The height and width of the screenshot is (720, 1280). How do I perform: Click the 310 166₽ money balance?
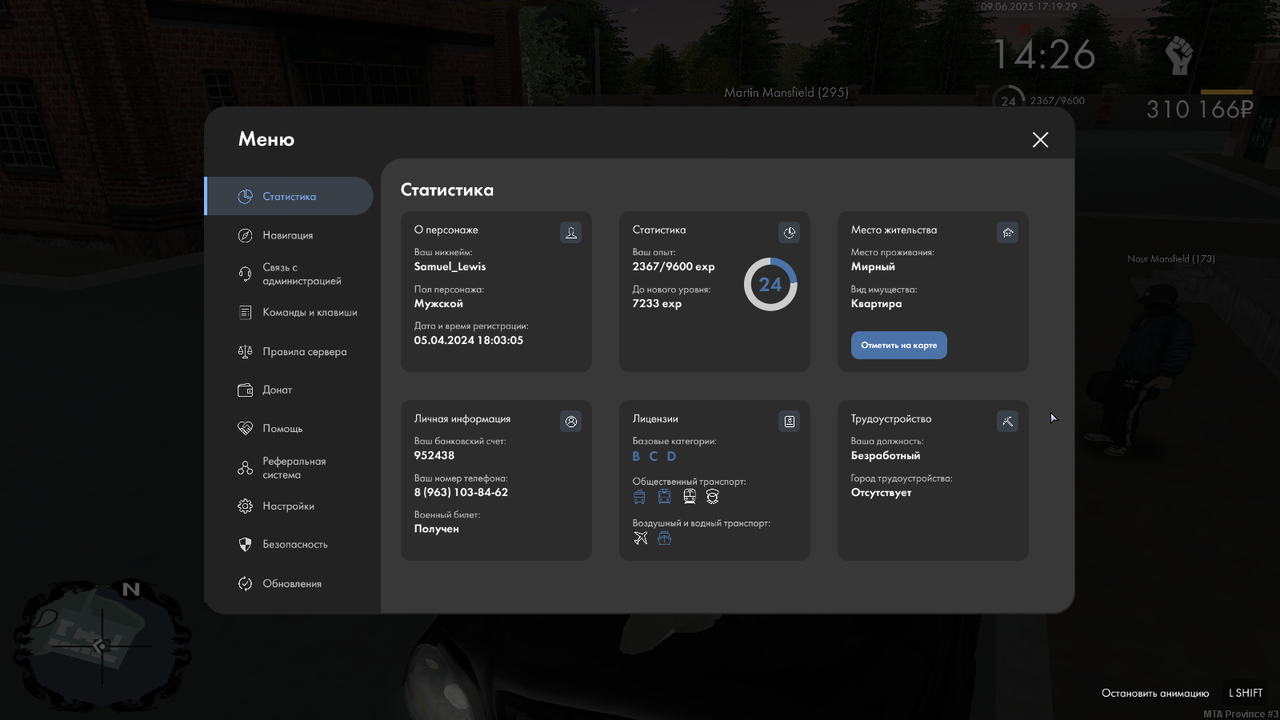pos(1199,109)
